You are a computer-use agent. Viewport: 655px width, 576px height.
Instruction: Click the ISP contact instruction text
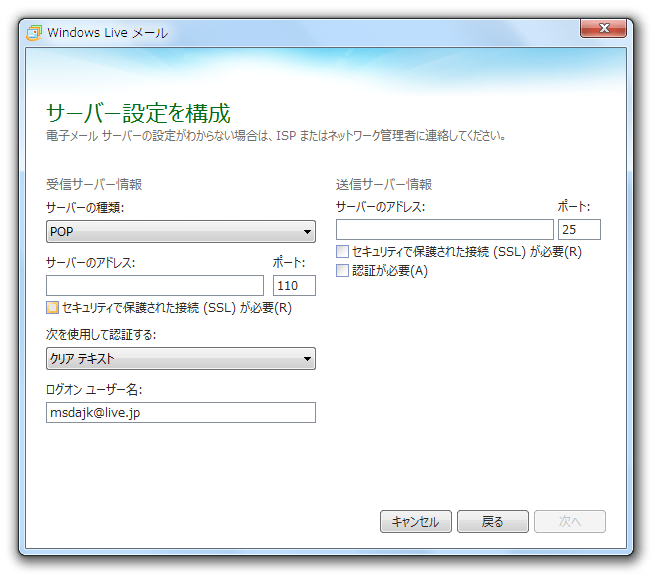point(276,136)
